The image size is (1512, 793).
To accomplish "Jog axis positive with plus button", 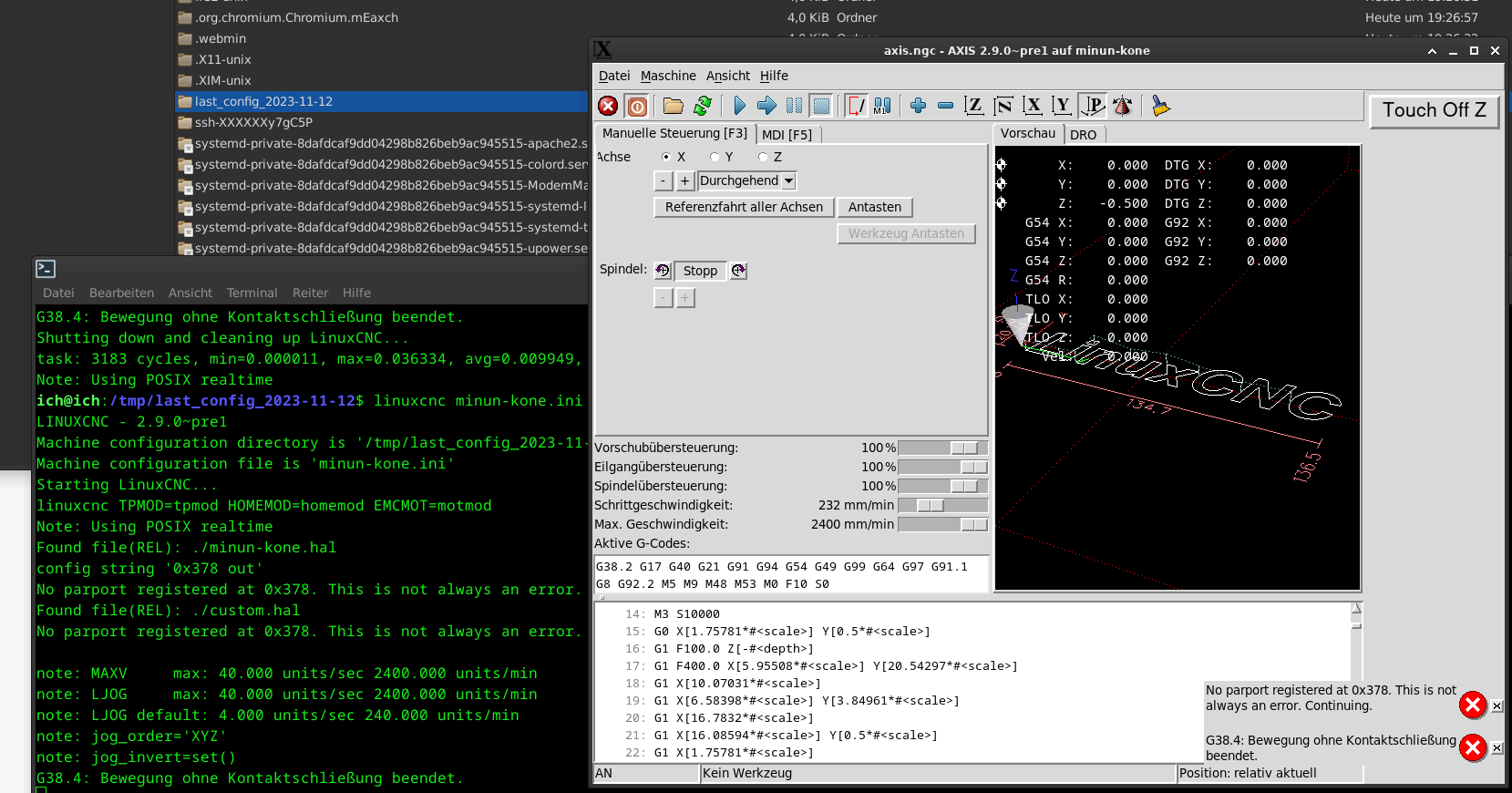I will 684,180.
